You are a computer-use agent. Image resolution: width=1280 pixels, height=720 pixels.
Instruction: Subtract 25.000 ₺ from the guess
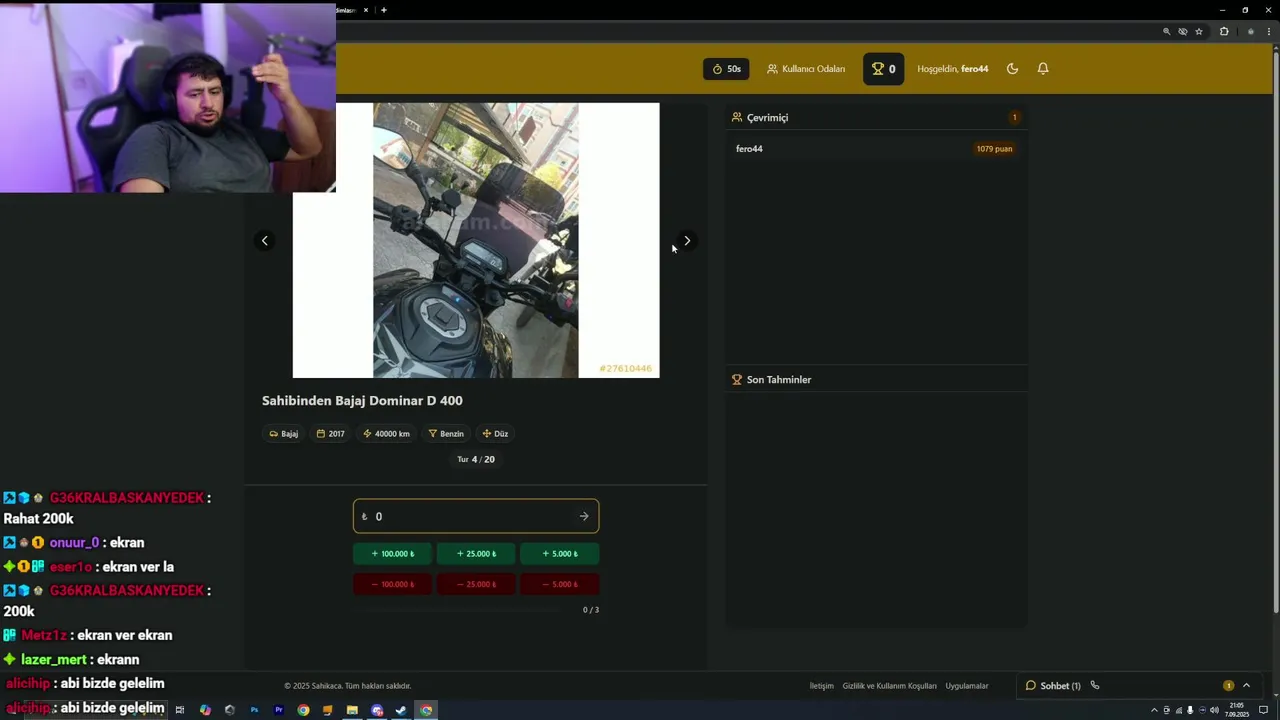[x=476, y=584]
